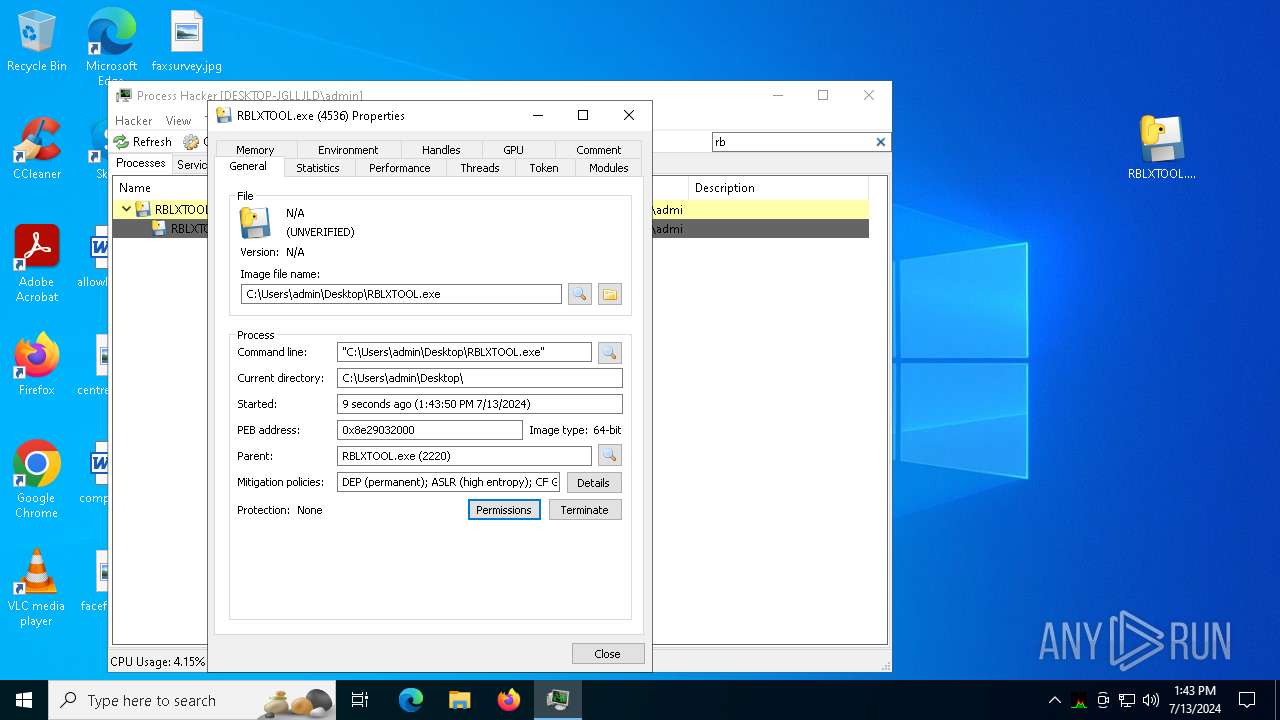Click the Parent process field
The width and height of the screenshot is (1280, 720).
click(464, 456)
